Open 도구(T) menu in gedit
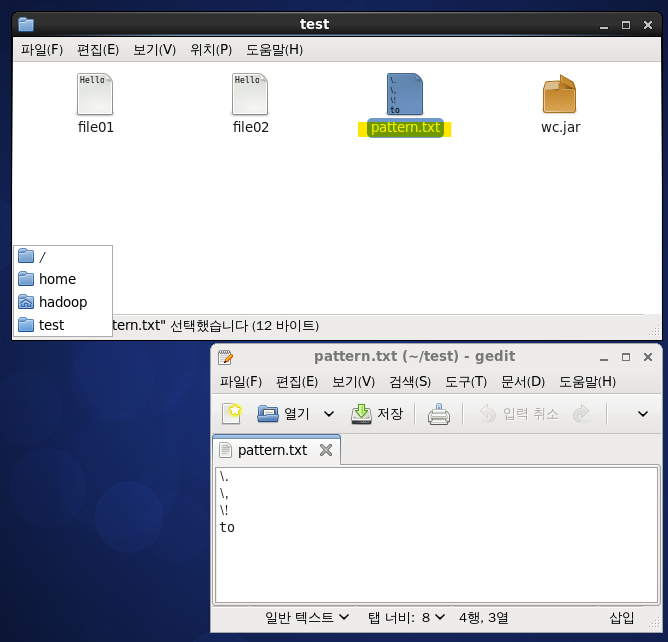This screenshot has width=668, height=642. (466, 381)
